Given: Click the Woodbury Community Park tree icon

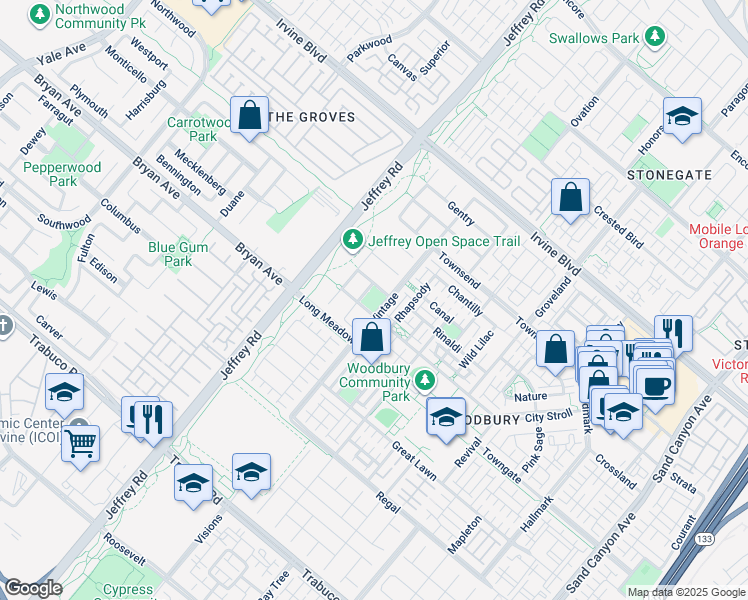Looking at the screenshot, I should tap(426, 380).
